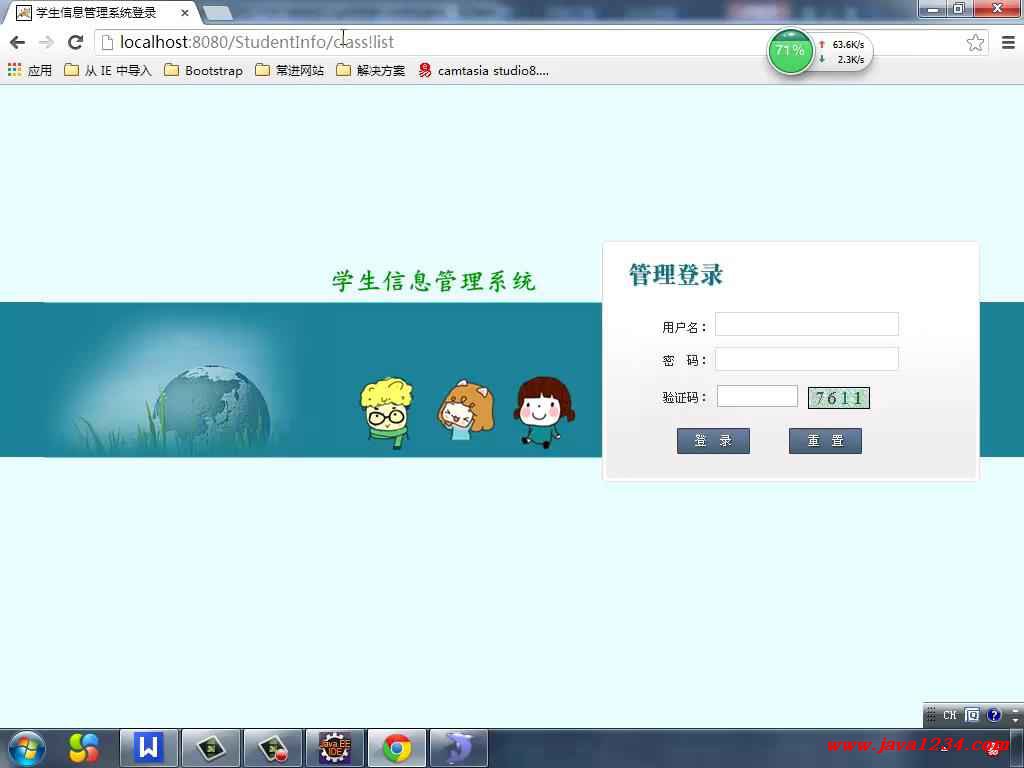Click the 用户名 label text
This screenshot has height=768, width=1024.
684,327
